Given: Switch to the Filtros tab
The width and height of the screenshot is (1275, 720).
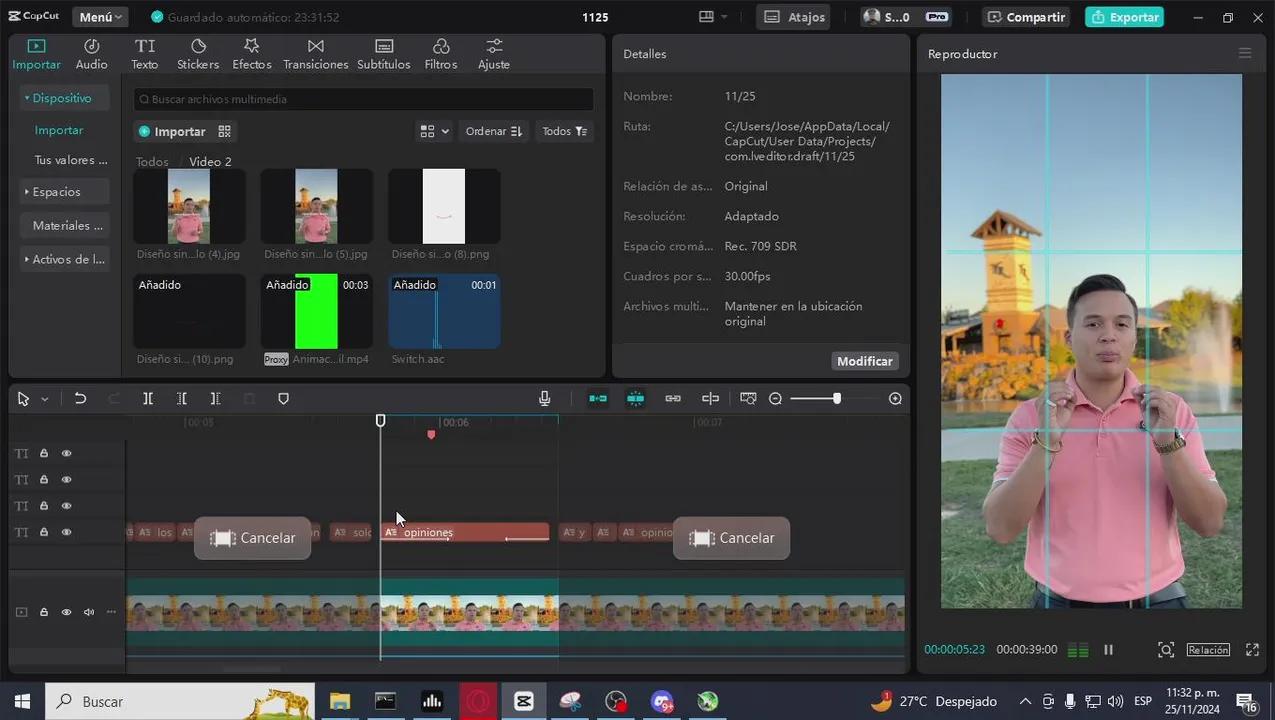Looking at the screenshot, I should (440, 54).
